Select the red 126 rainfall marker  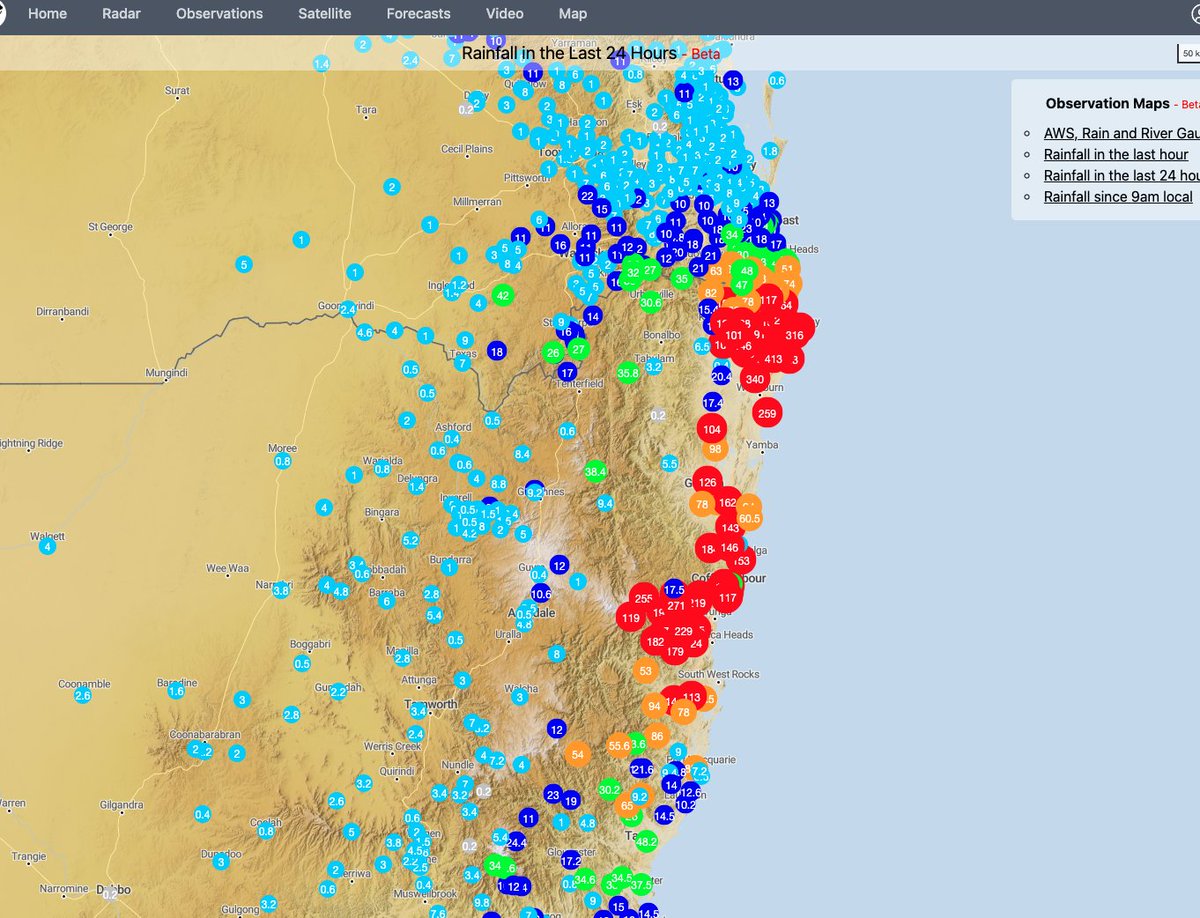[x=707, y=482]
